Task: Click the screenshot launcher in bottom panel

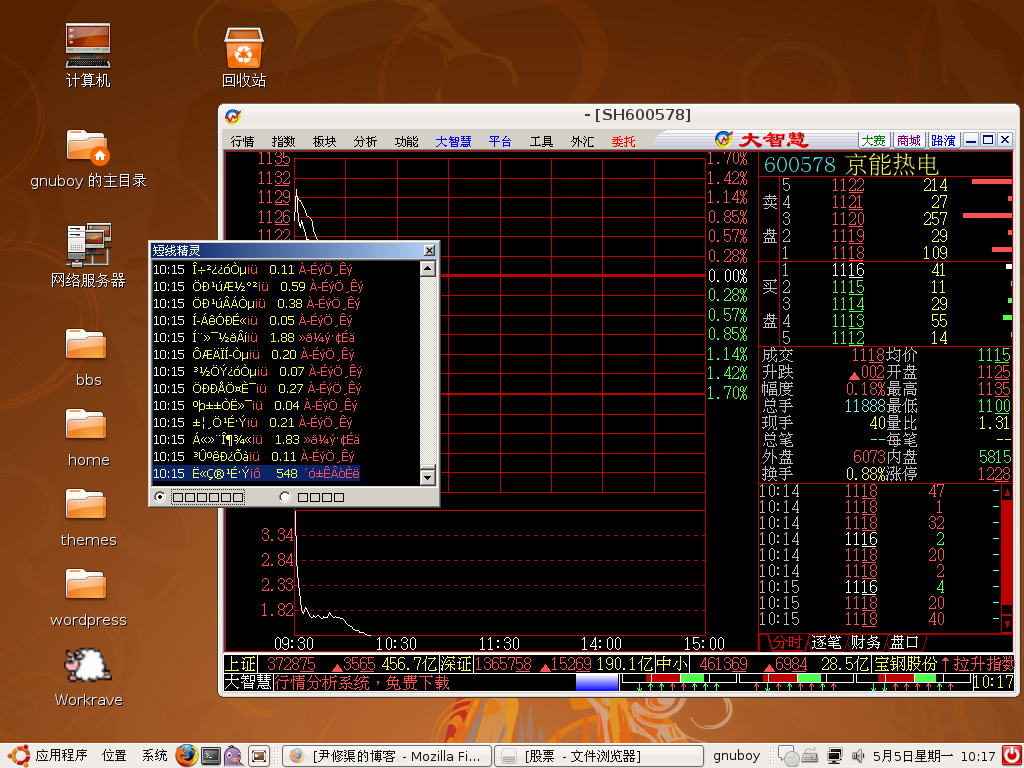Action: [x=259, y=756]
